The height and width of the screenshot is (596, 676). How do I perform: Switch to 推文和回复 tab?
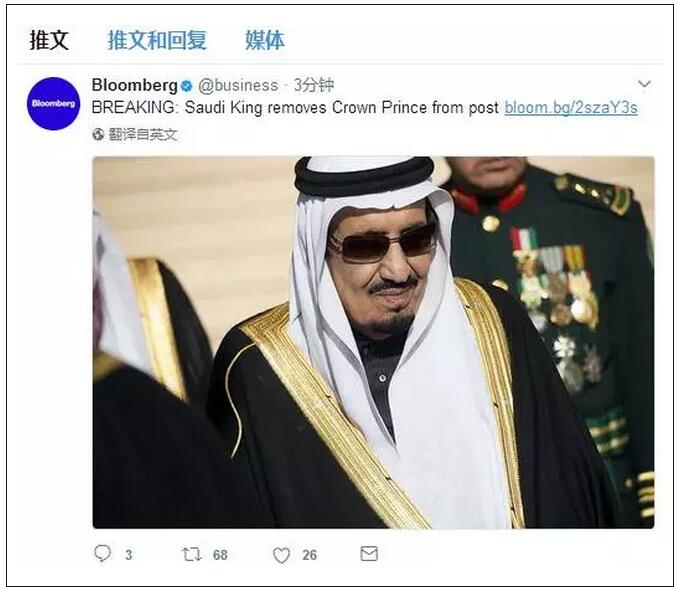pos(157,41)
